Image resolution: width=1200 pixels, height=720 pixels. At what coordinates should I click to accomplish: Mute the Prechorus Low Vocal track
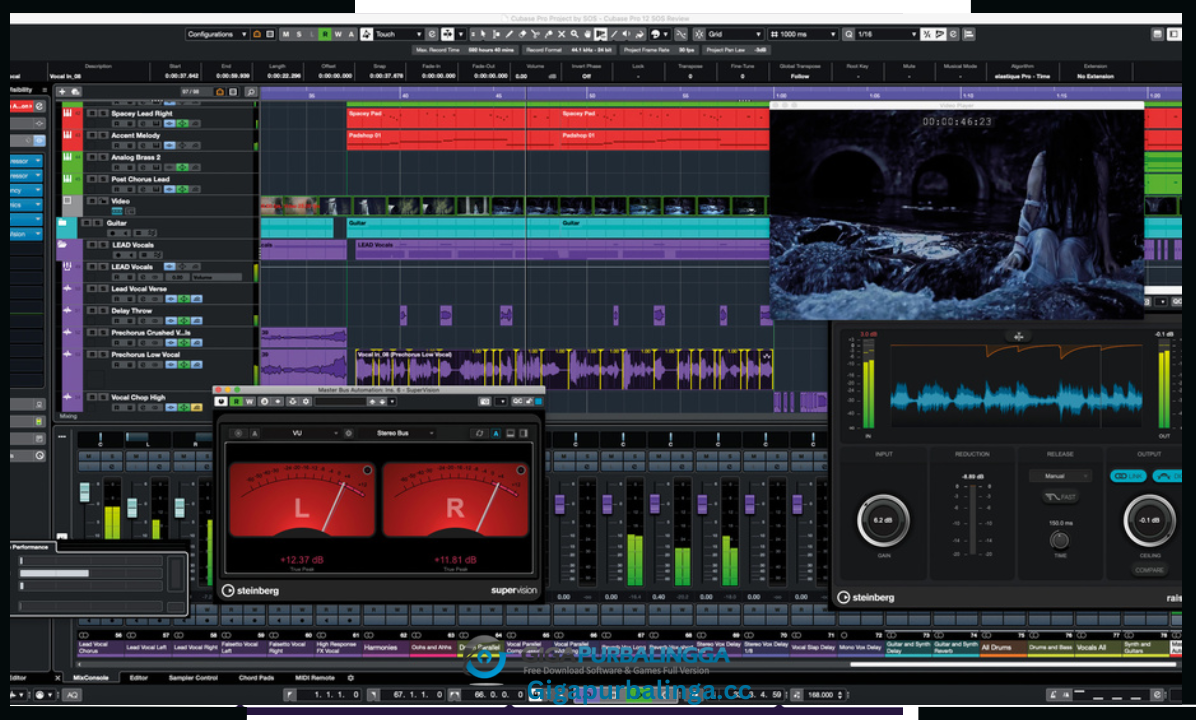92,354
